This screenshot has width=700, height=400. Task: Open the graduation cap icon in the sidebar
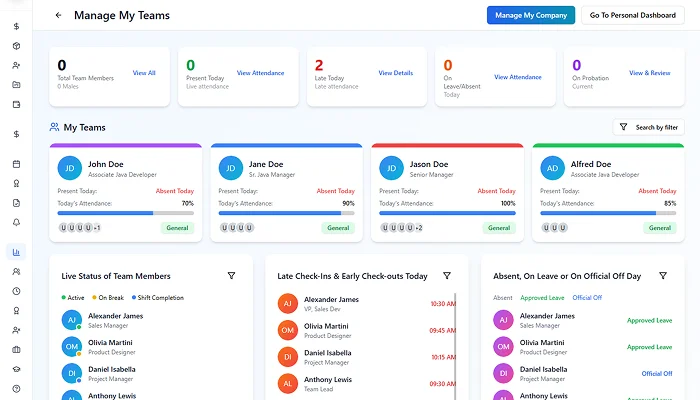[x=16, y=368]
